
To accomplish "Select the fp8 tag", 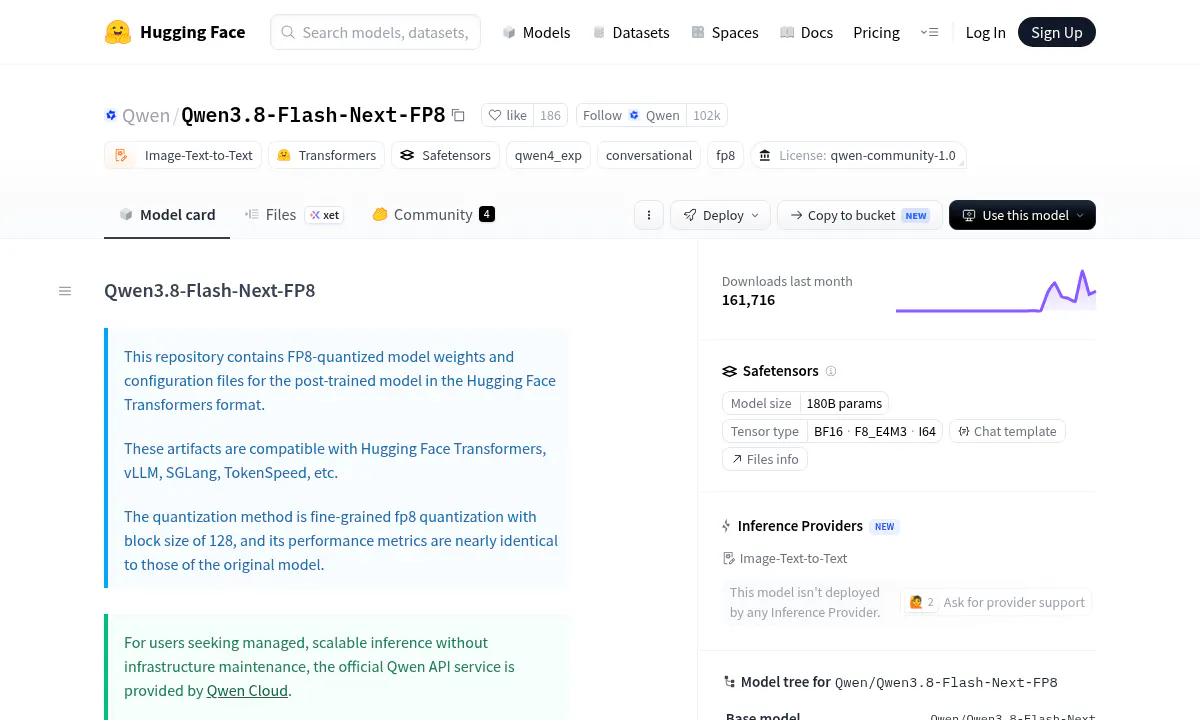I will (x=726, y=155).
